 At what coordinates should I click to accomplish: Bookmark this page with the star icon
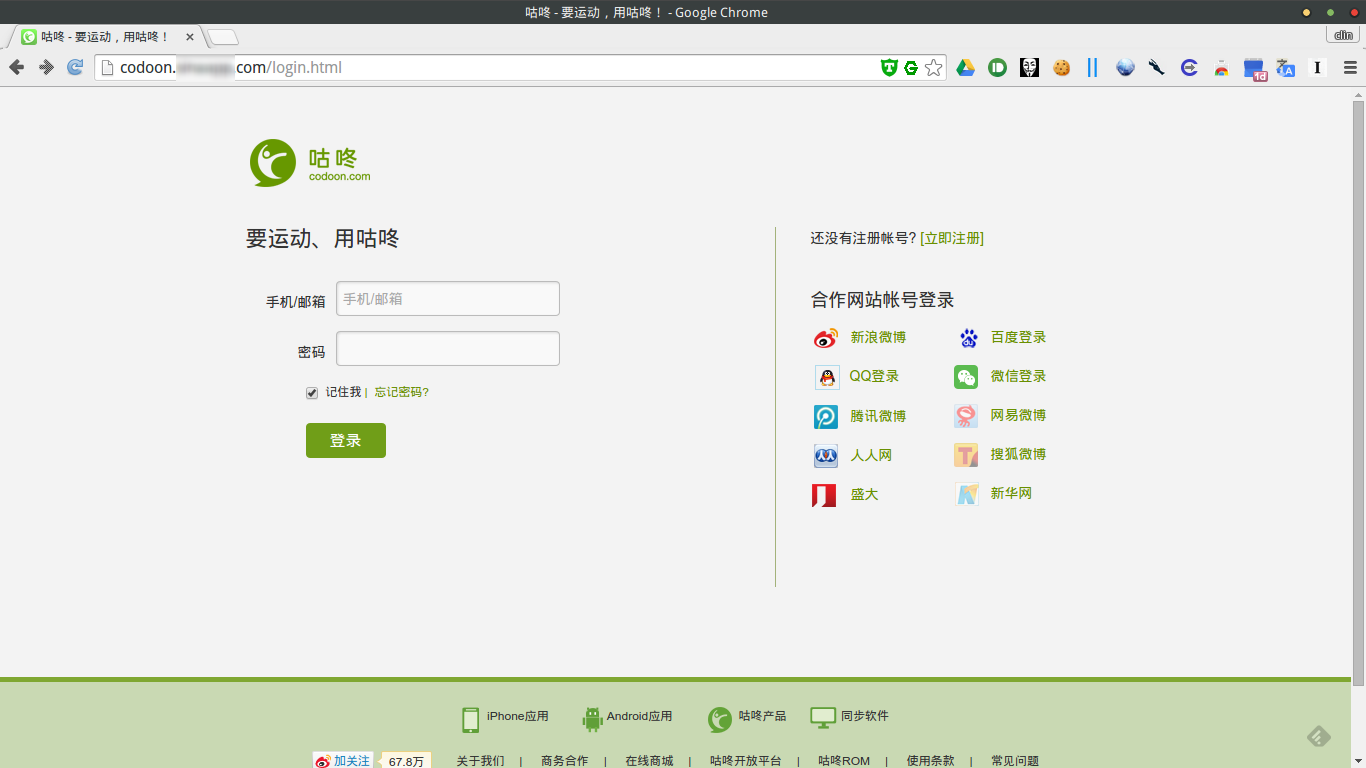click(933, 68)
